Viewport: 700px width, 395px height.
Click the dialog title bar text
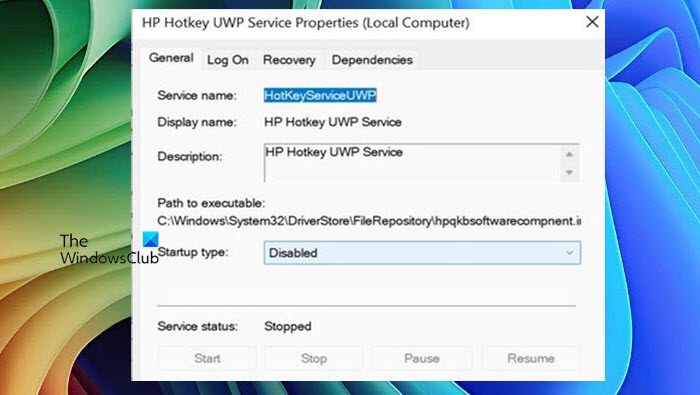pyautogui.click(x=306, y=23)
